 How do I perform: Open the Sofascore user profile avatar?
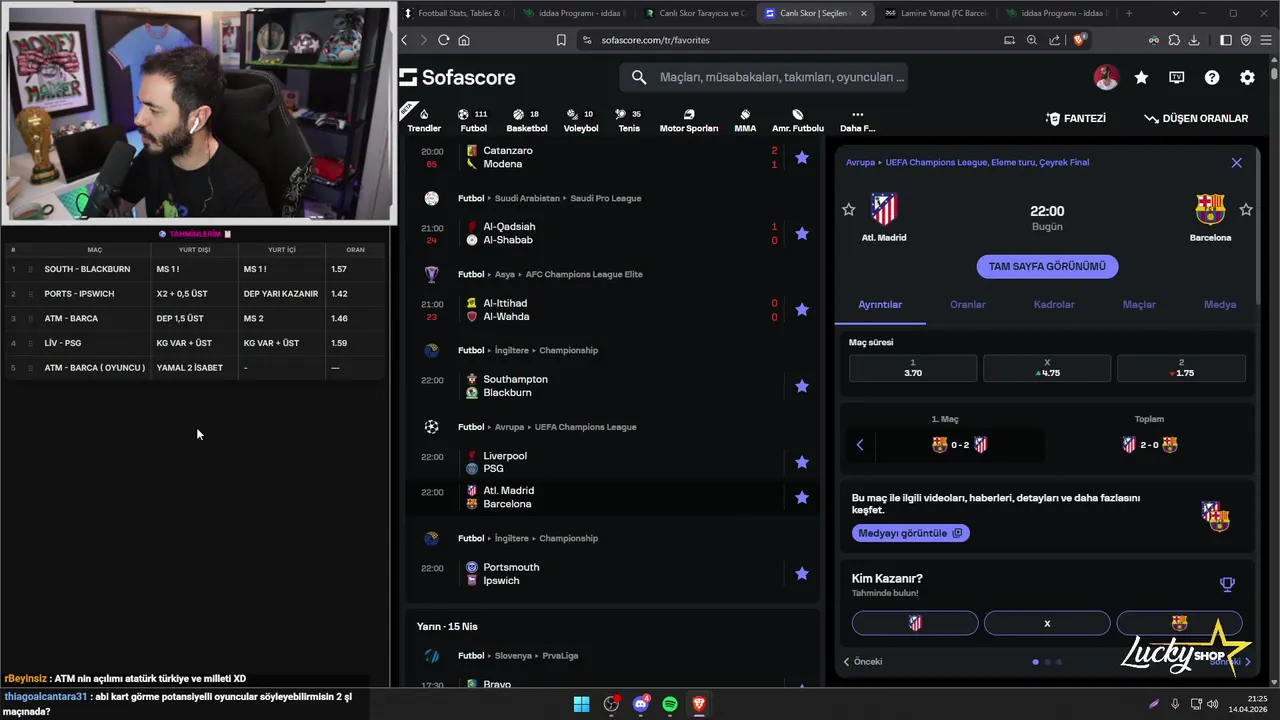coord(1106,77)
